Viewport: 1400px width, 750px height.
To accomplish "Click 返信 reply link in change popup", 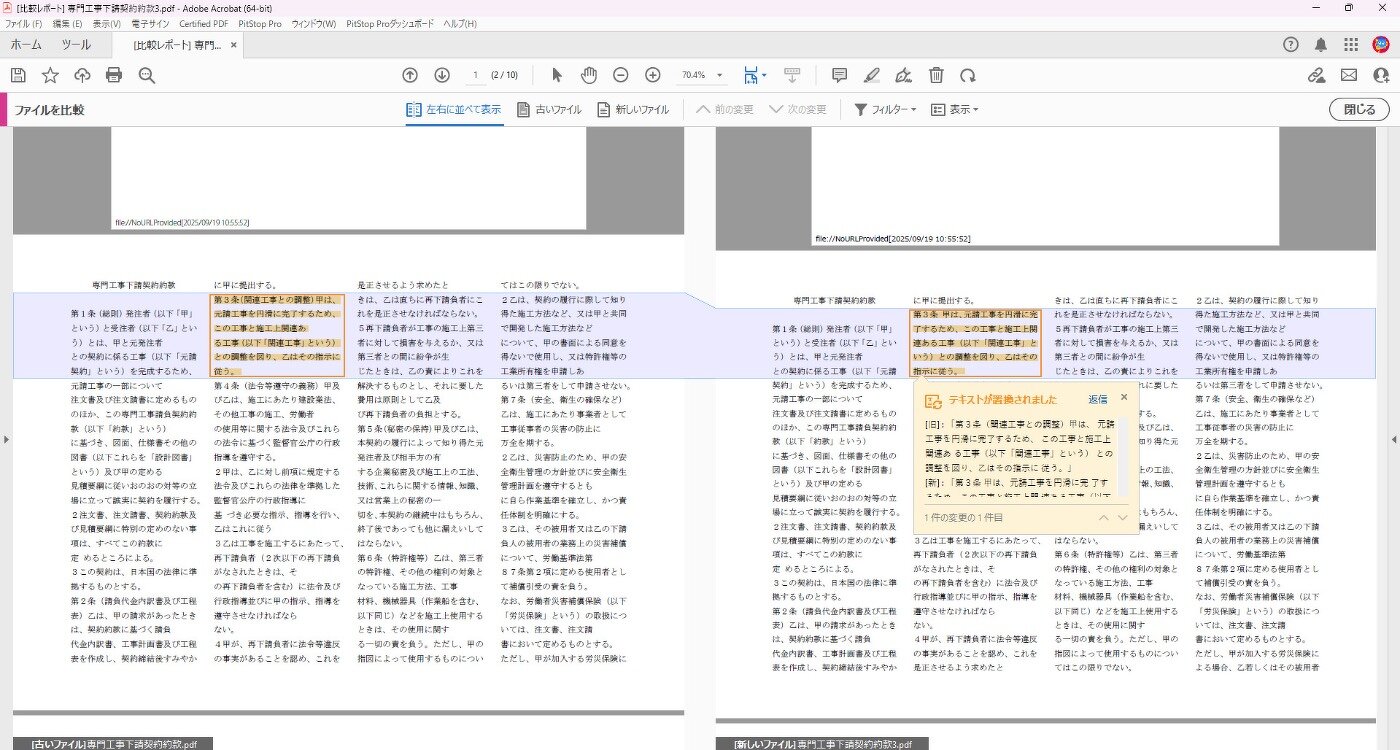I will tap(1098, 399).
